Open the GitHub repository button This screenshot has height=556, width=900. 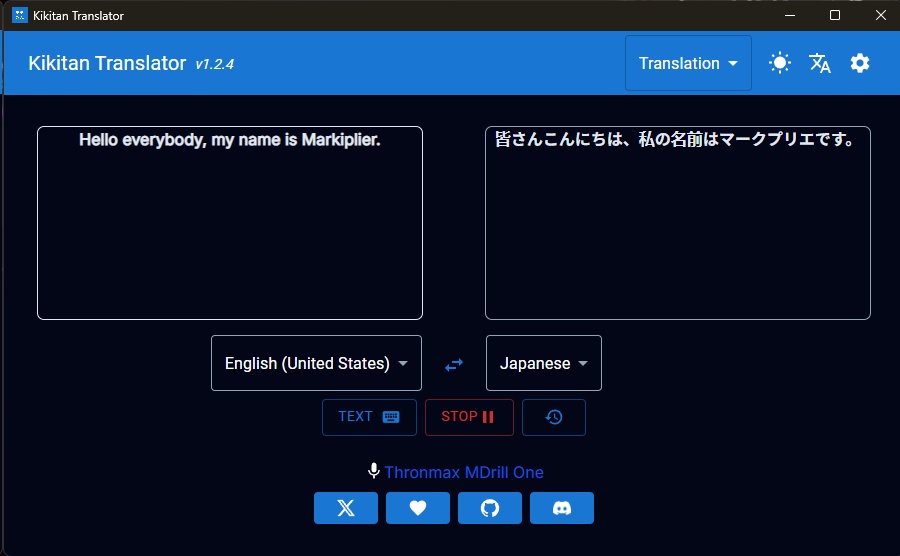490,508
